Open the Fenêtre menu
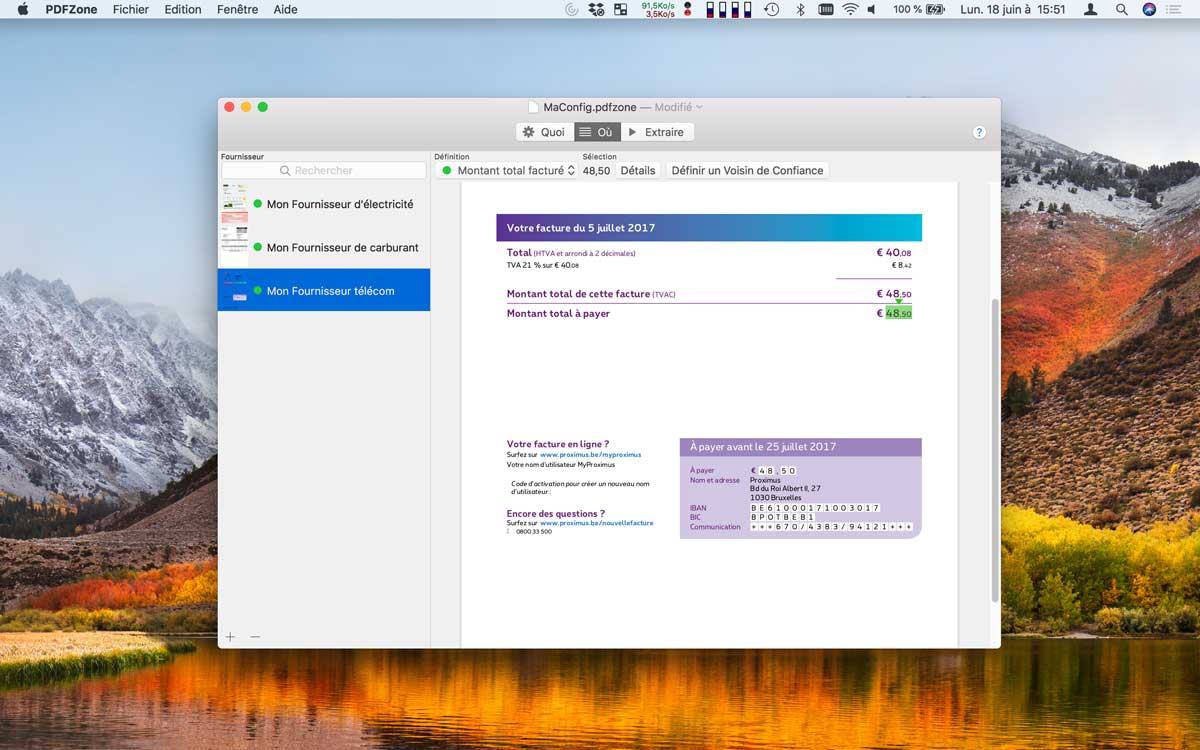1200x750 pixels. tap(237, 9)
